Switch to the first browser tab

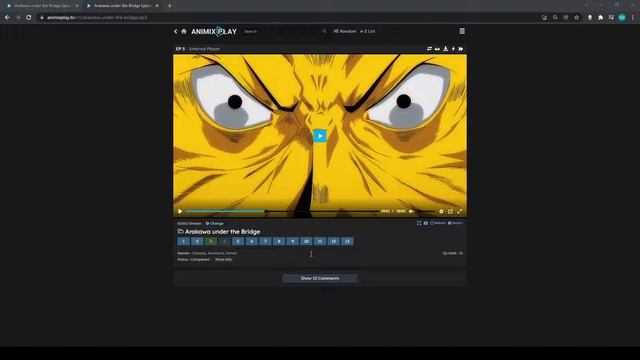coord(41,6)
